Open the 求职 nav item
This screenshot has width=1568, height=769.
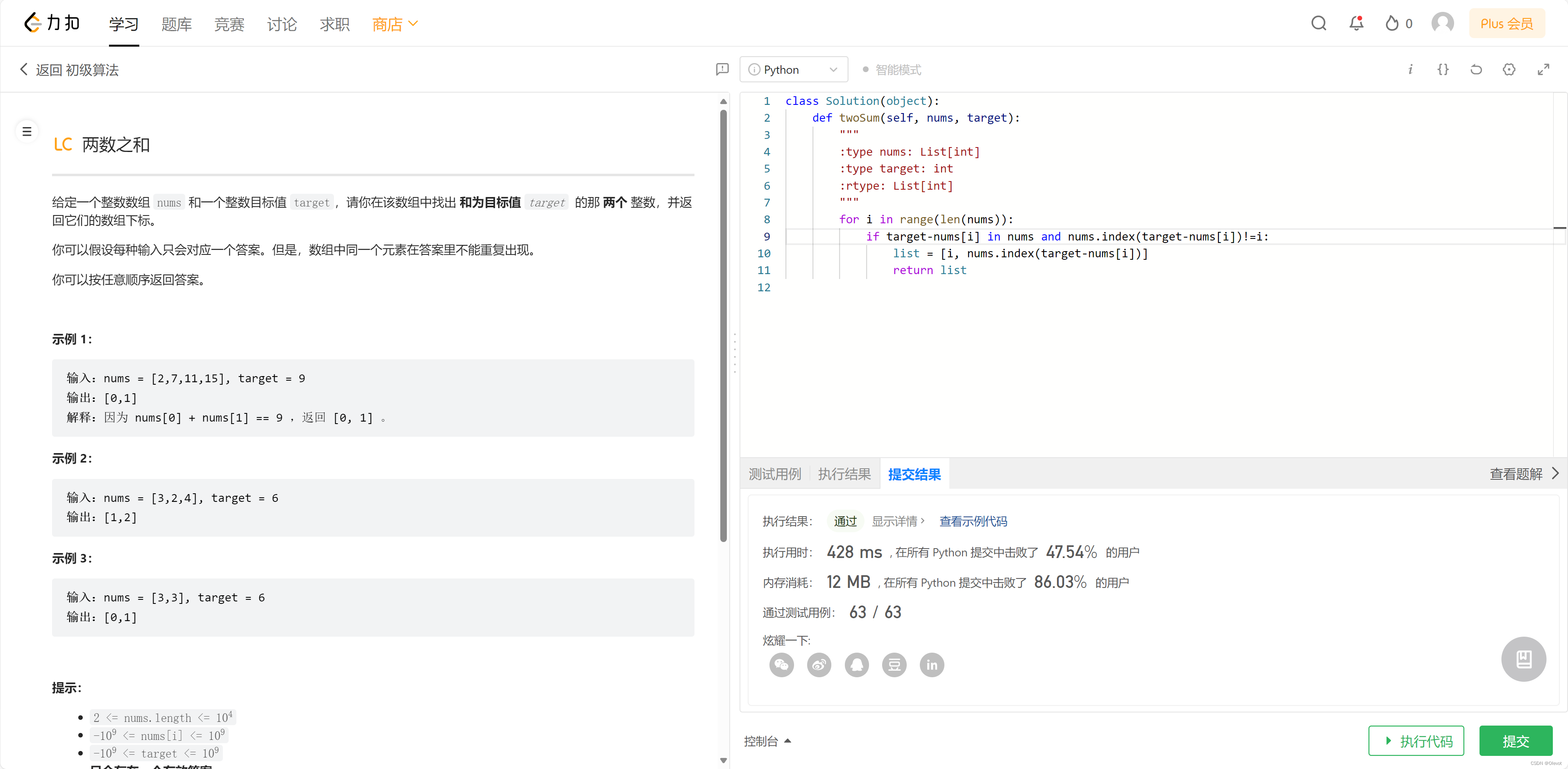pos(335,24)
